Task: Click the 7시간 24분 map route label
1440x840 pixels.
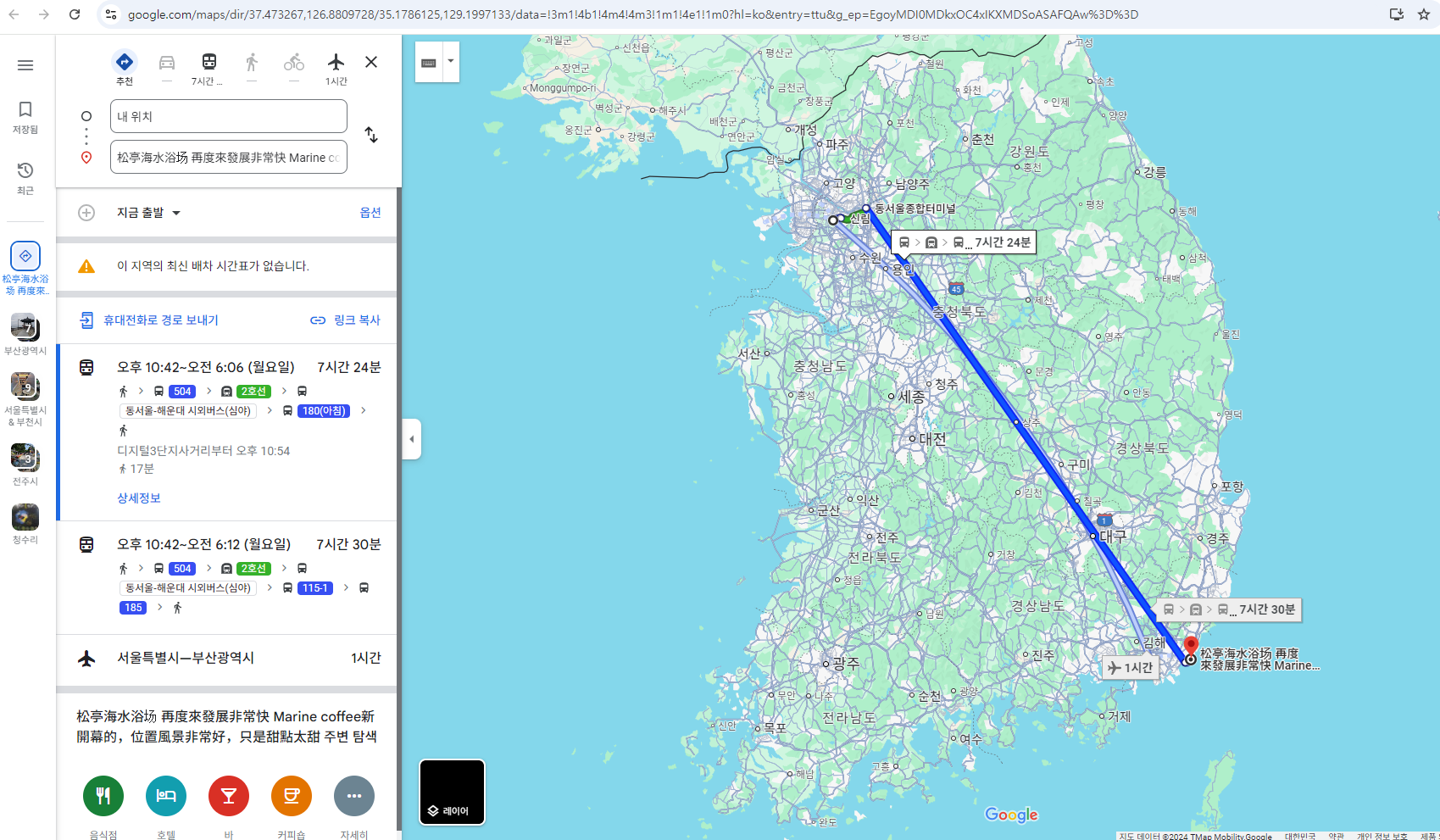Action: coord(965,242)
